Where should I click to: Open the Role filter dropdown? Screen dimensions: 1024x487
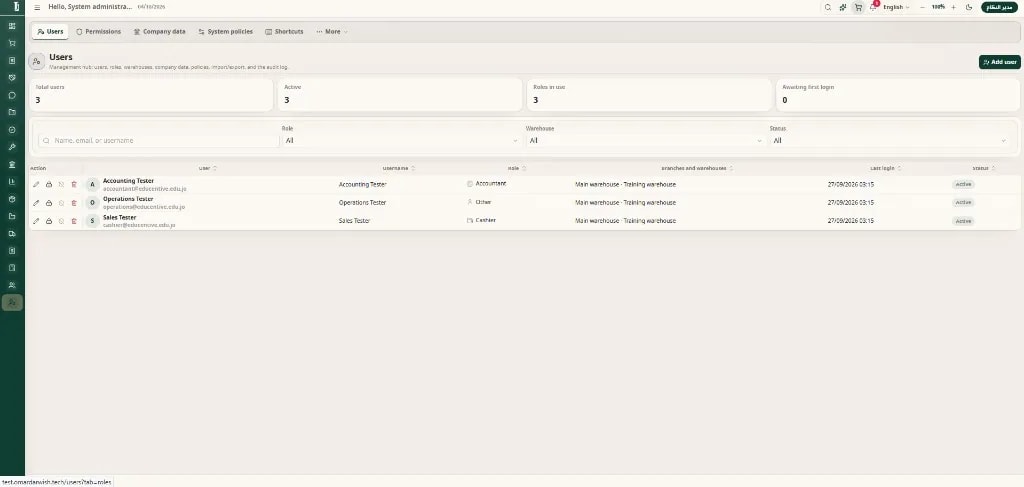click(401, 140)
